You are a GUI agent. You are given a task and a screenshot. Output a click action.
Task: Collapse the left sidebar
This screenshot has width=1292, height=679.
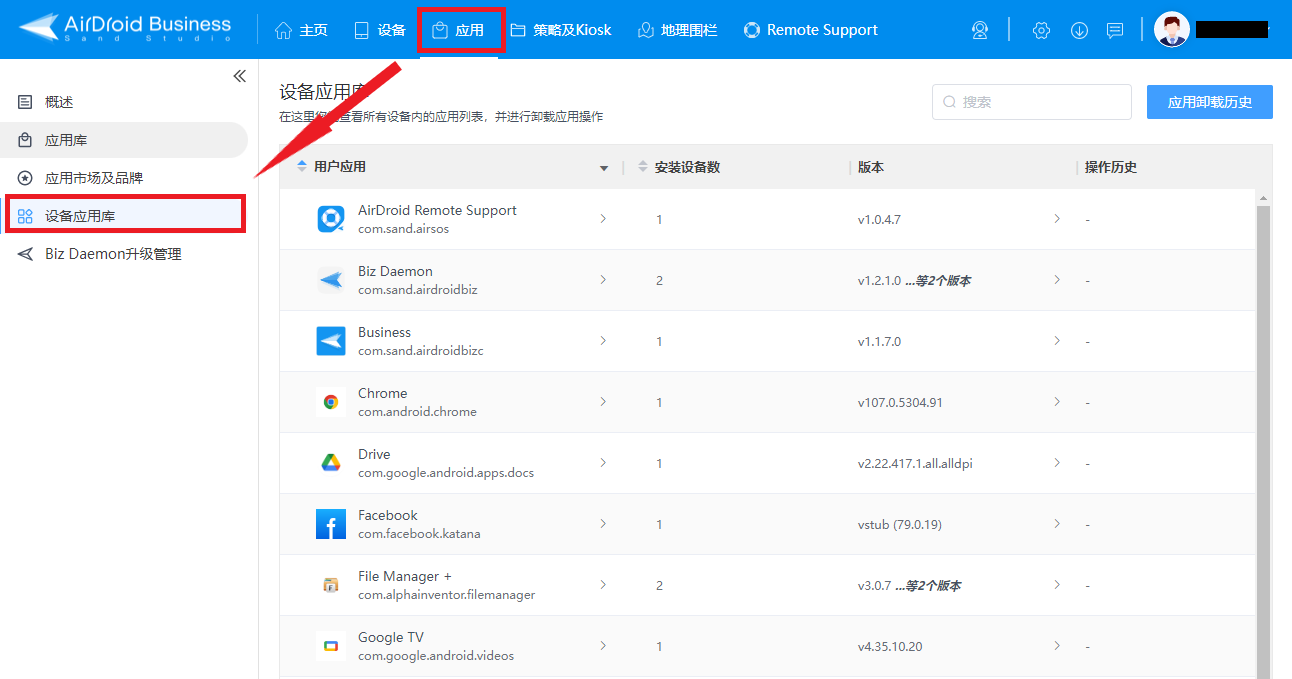tap(239, 76)
